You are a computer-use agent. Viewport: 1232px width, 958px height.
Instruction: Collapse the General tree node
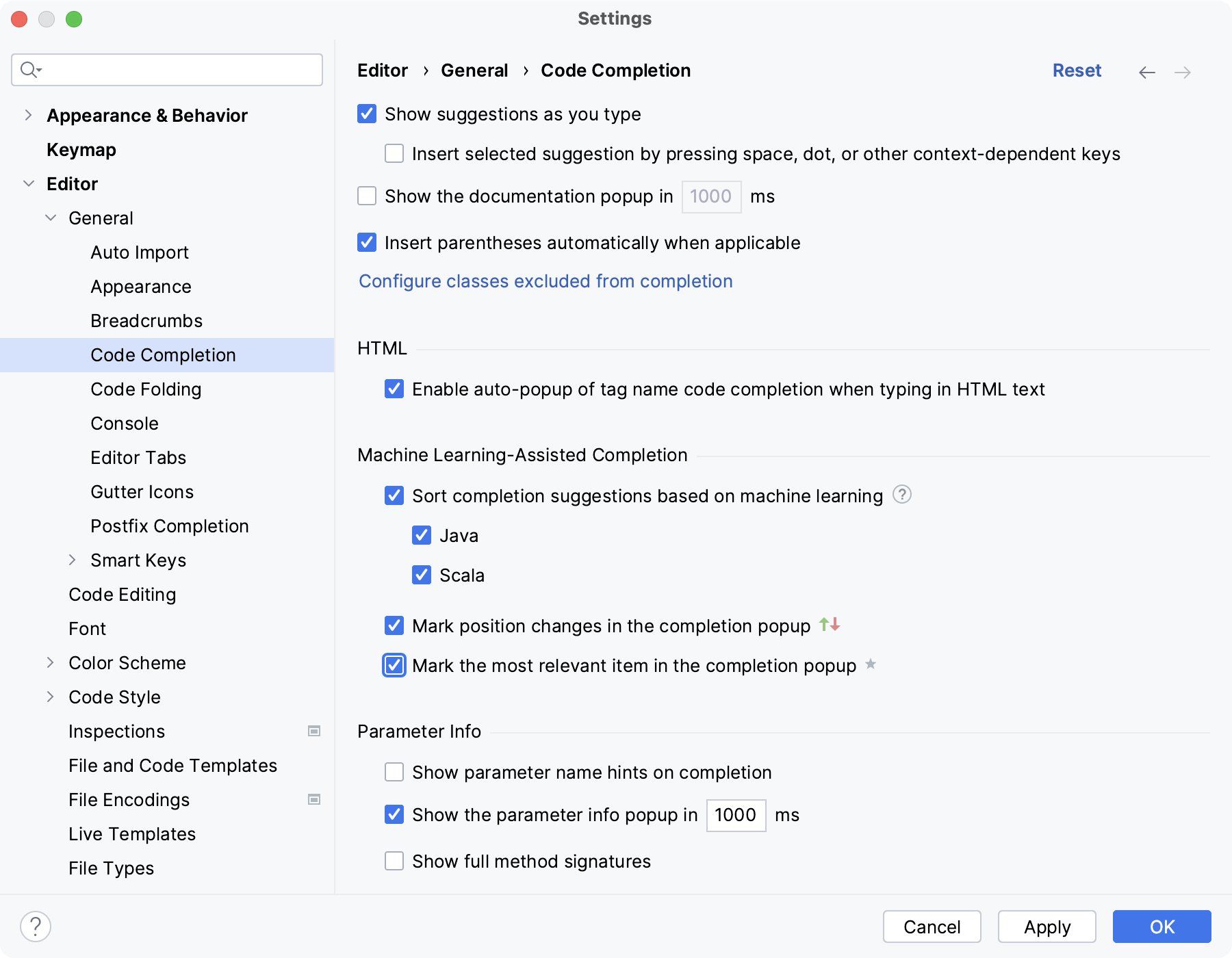pos(50,218)
